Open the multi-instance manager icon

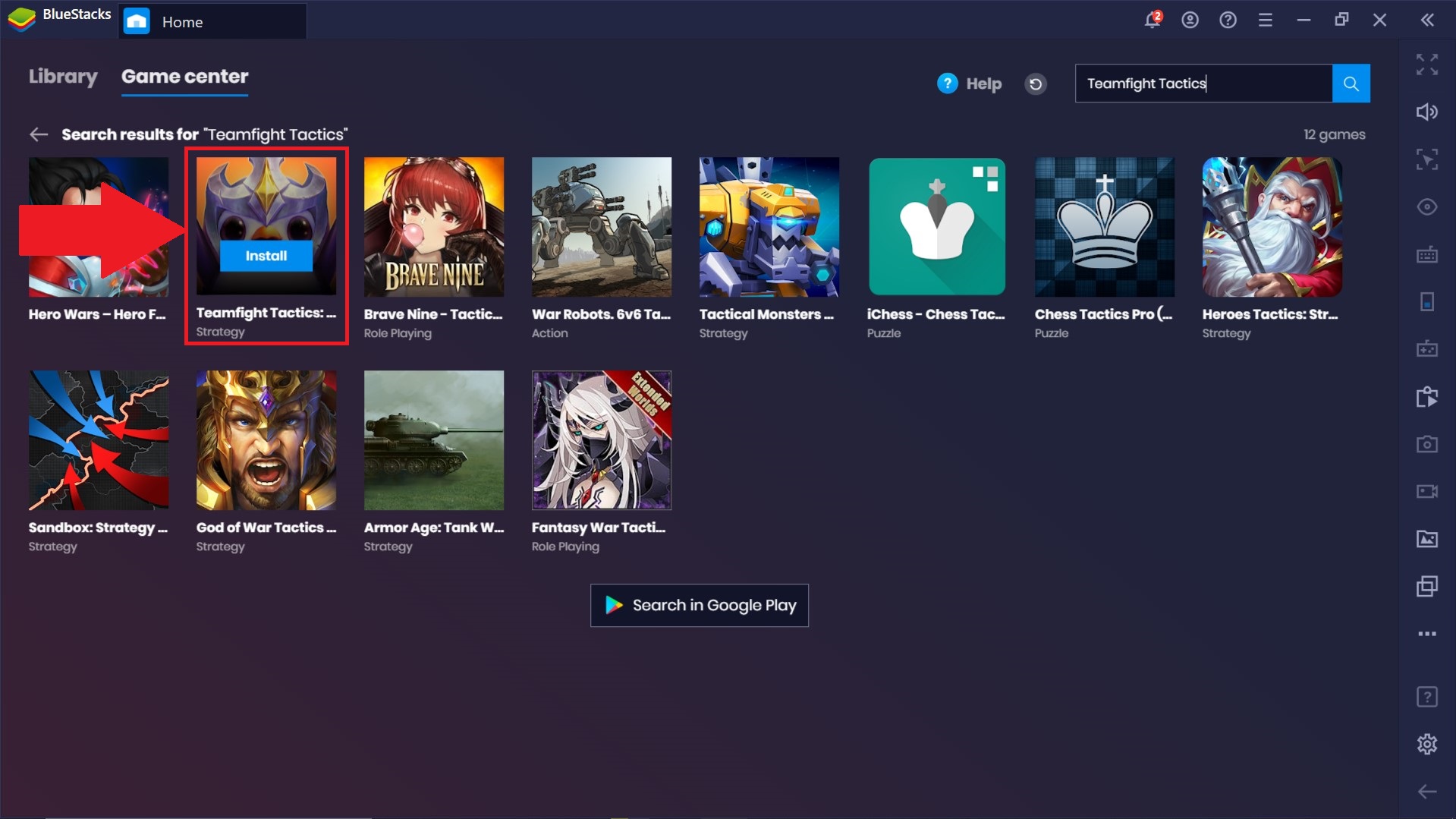(1427, 587)
